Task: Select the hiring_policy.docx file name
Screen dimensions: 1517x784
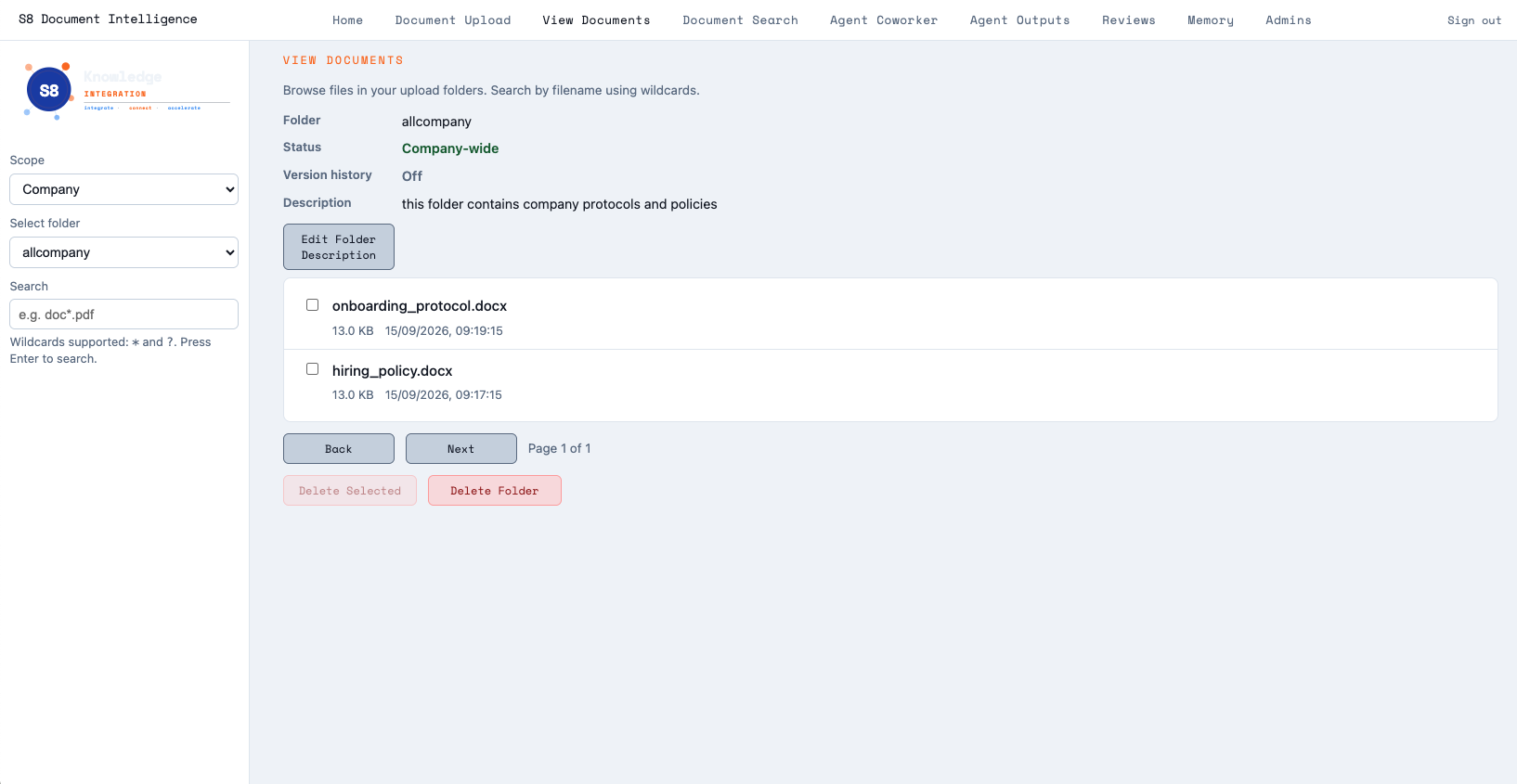Action: pyautogui.click(x=393, y=371)
